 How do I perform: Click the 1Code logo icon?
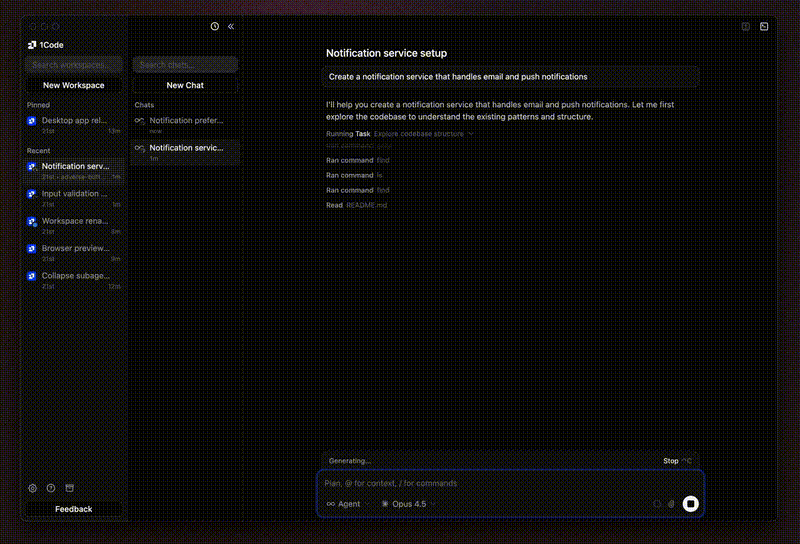tap(32, 45)
